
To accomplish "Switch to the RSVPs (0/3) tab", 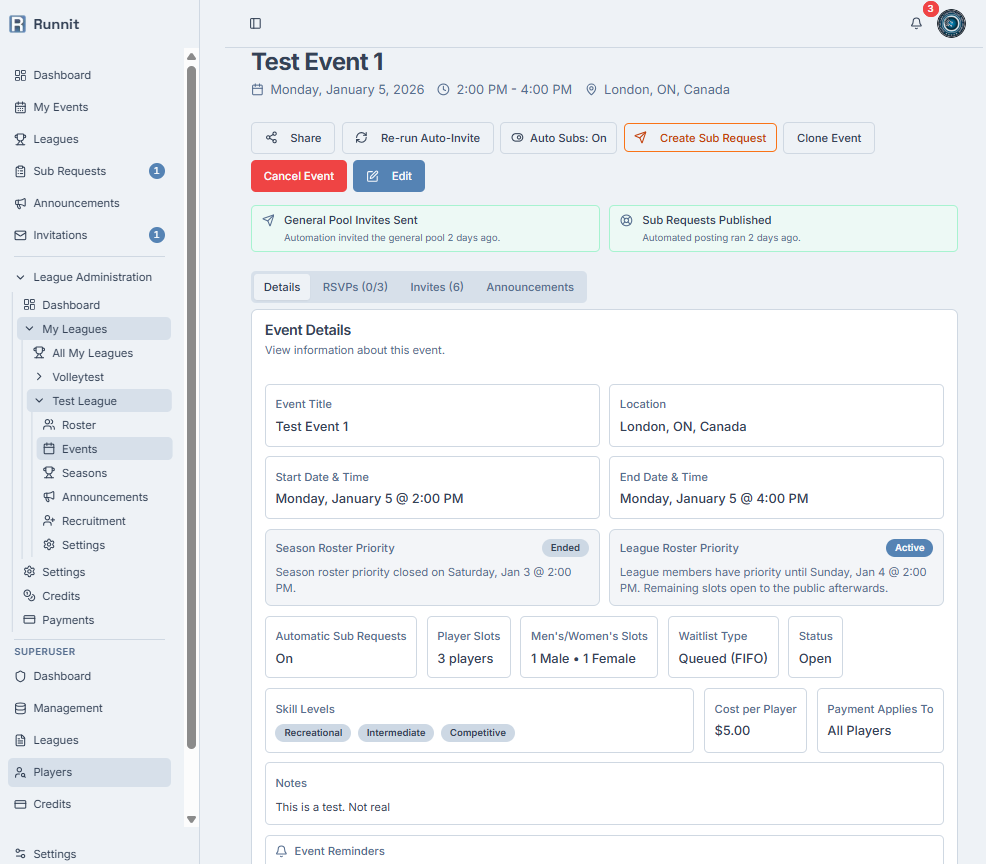I will coord(355,287).
